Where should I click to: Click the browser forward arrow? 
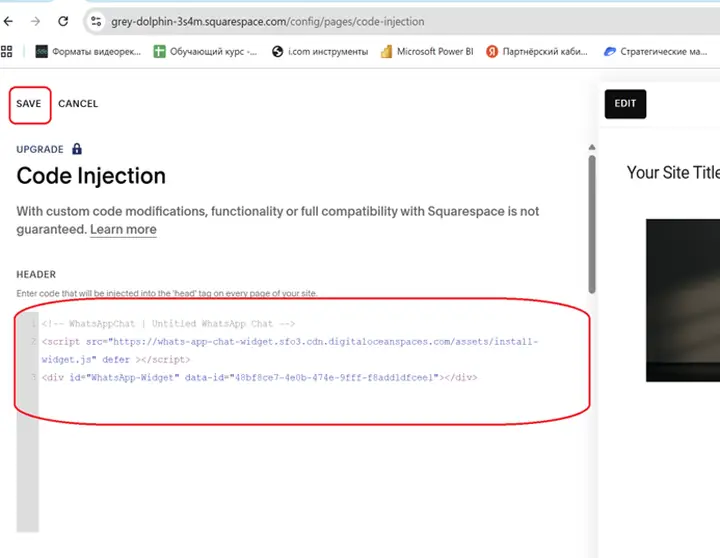coord(36,21)
